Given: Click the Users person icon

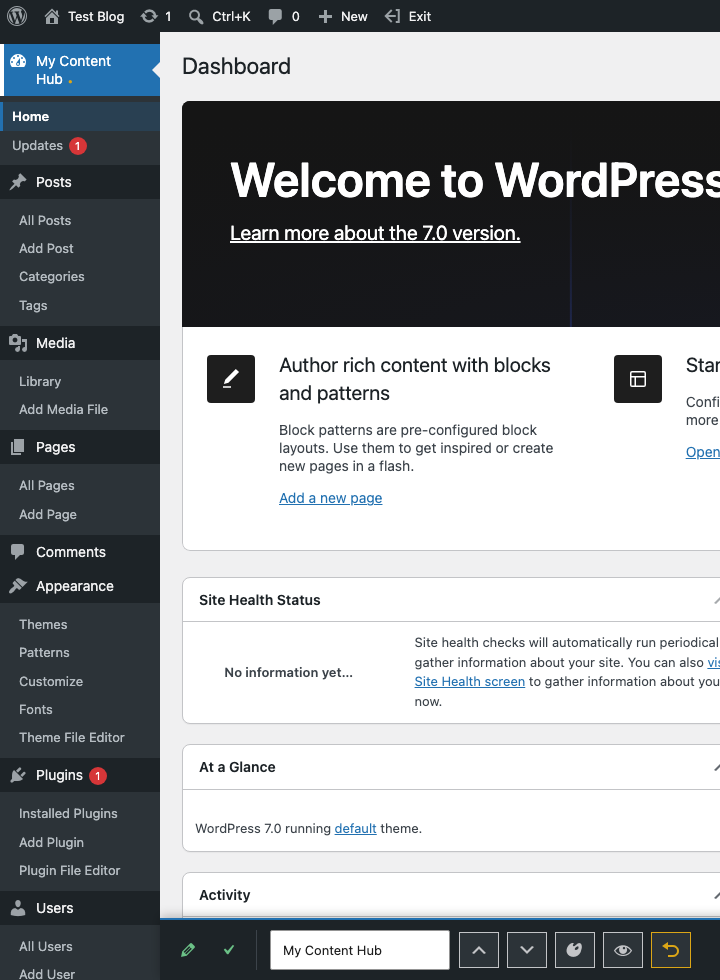Looking at the screenshot, I should (x=18, y=908).
